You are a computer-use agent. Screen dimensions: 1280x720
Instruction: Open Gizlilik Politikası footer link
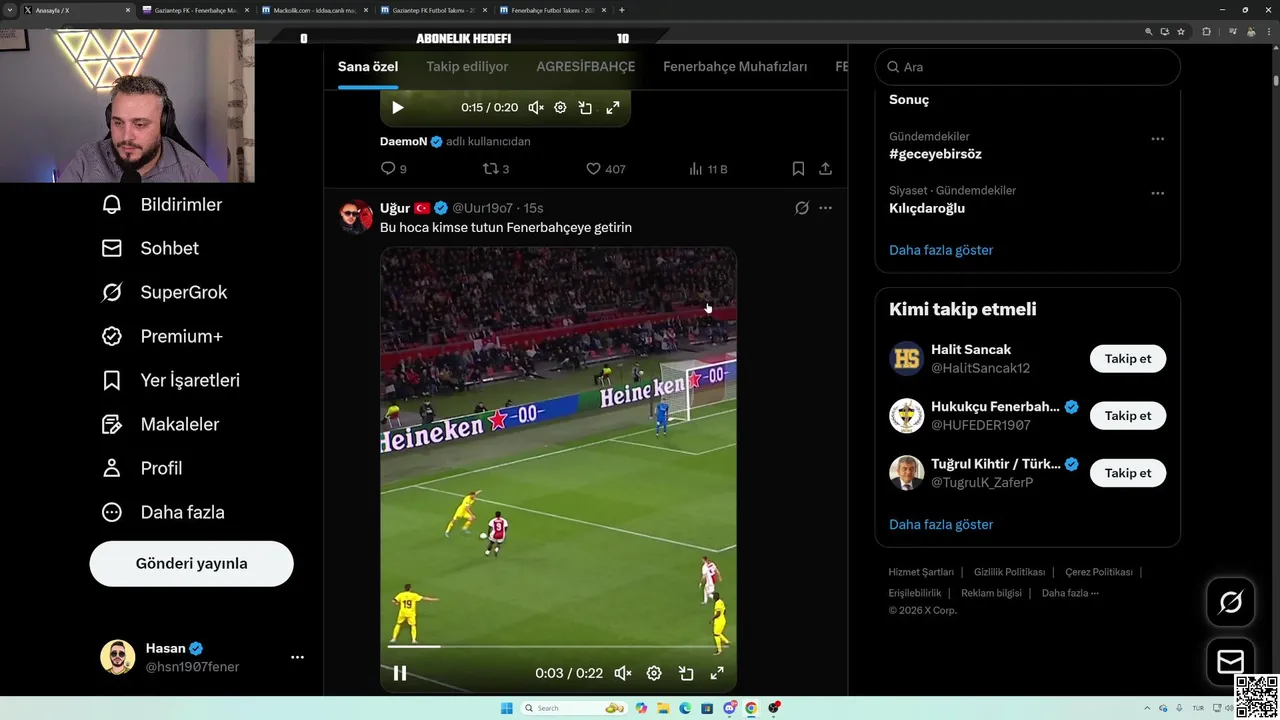[1009, 572]
